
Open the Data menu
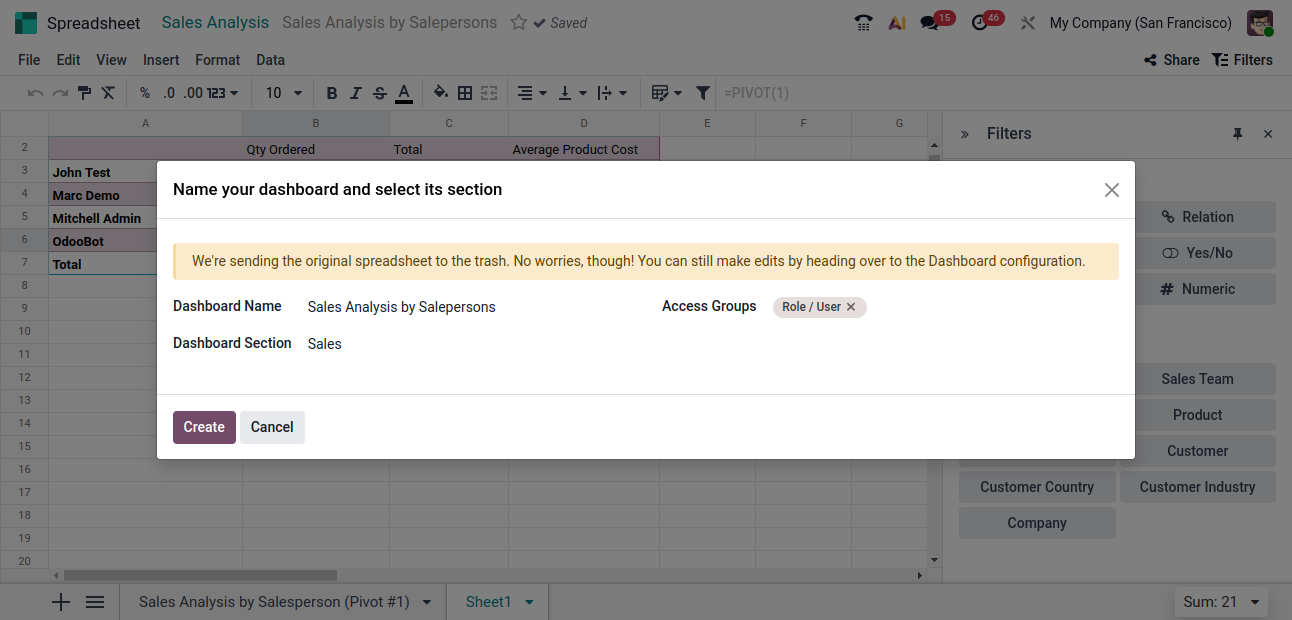coord(270,60)
